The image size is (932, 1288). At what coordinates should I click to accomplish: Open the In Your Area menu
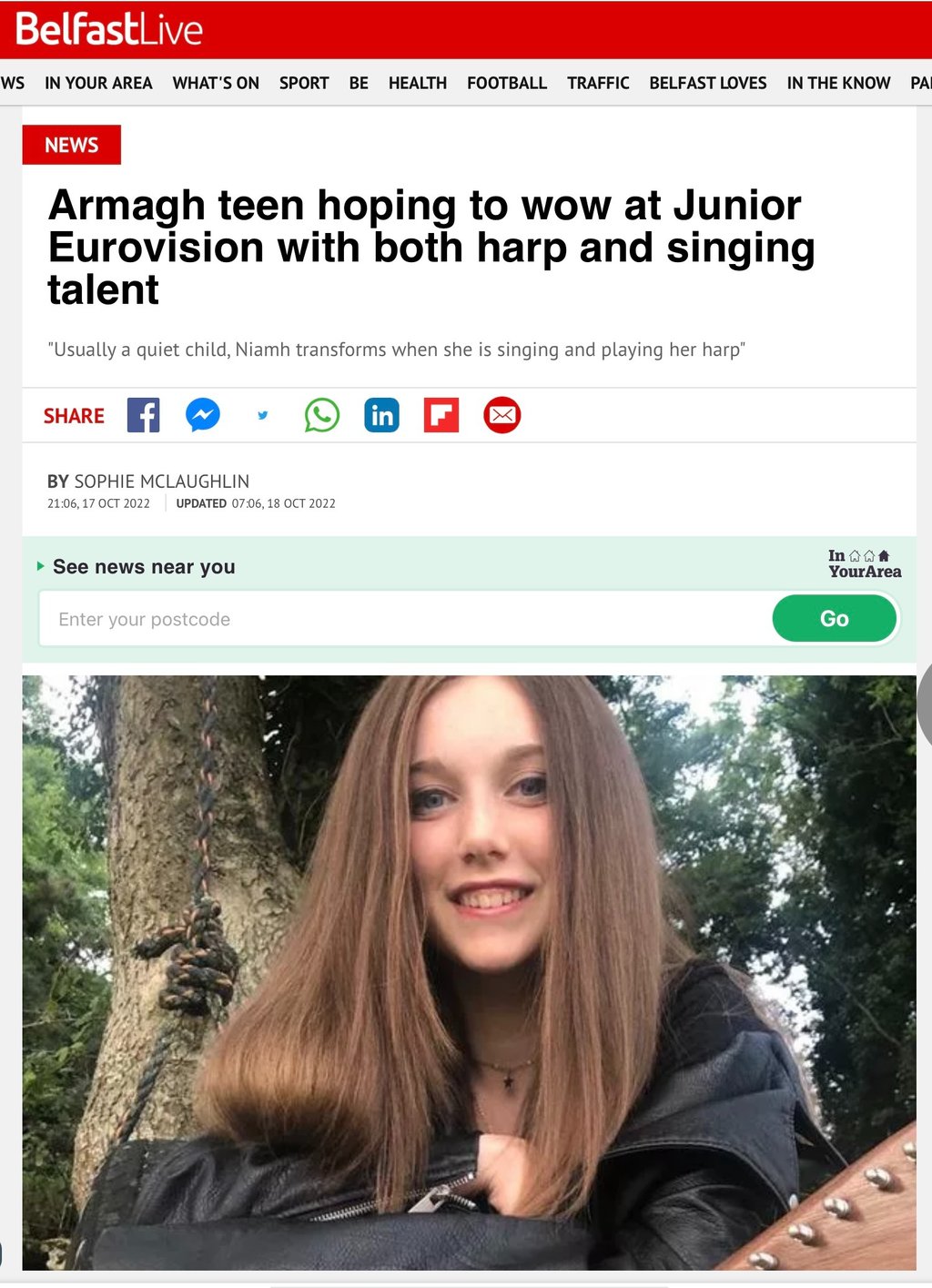(x=98, y=83)
